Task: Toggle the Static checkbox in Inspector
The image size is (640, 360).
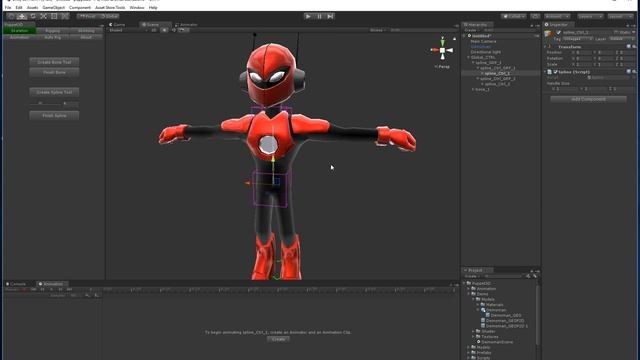Action: coord(616,33)
